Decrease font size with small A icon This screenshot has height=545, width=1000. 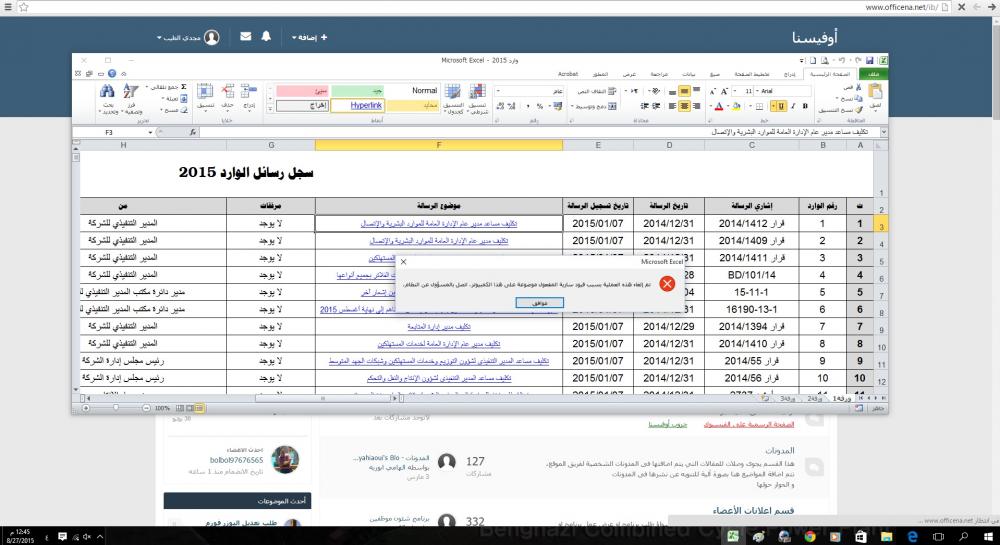coord(712,92)
